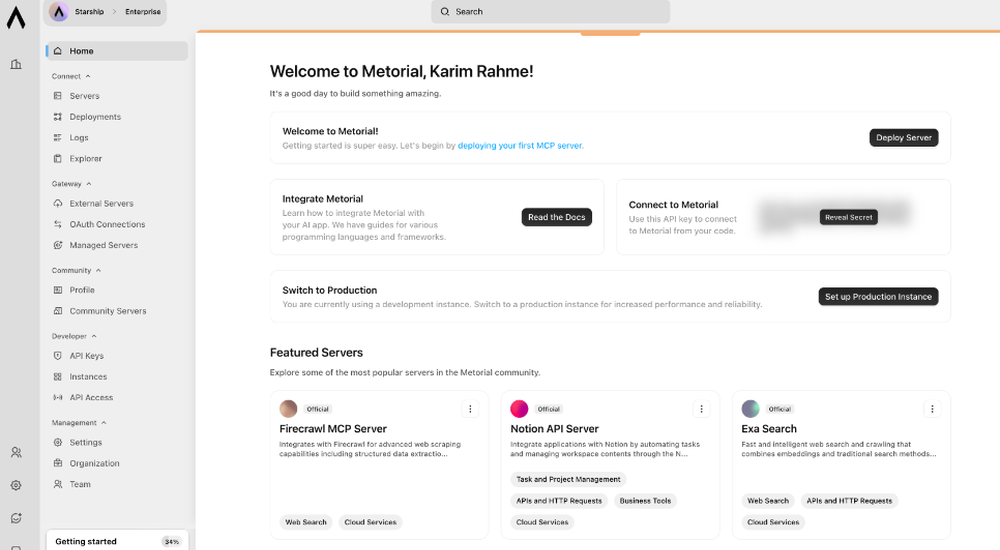1000x550 pixels.
Task: Click the External Servers cloud icon
Action: pos(58,204)
